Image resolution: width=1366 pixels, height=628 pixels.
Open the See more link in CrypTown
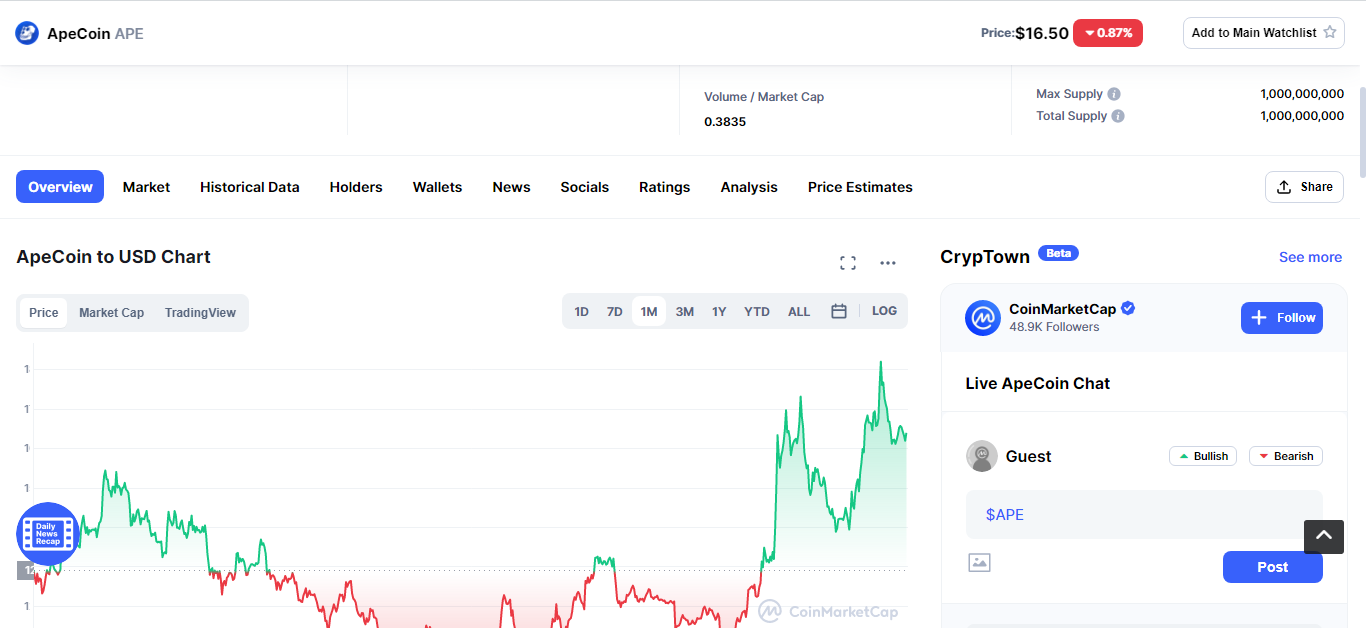tap(1310, 257)
